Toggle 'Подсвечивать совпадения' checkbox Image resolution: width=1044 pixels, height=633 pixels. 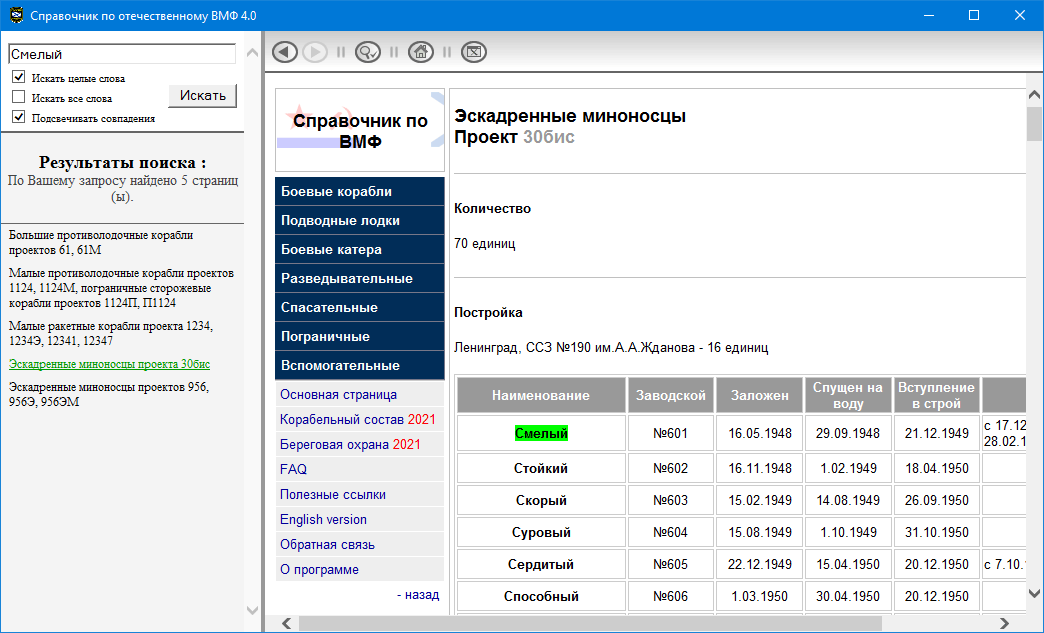click(19, 117)
